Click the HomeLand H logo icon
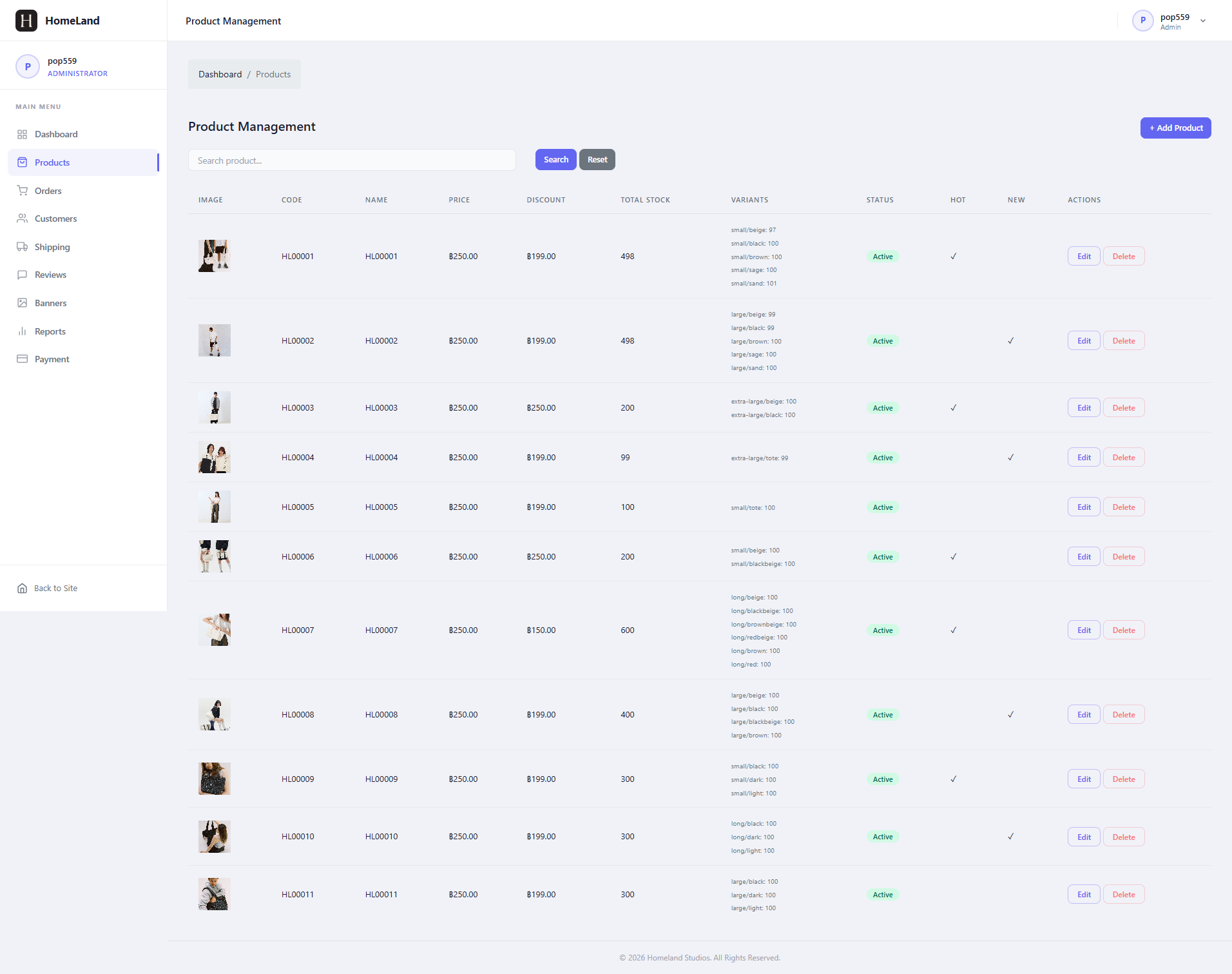This screenshot has height=974, width=1232. (26, 21)
